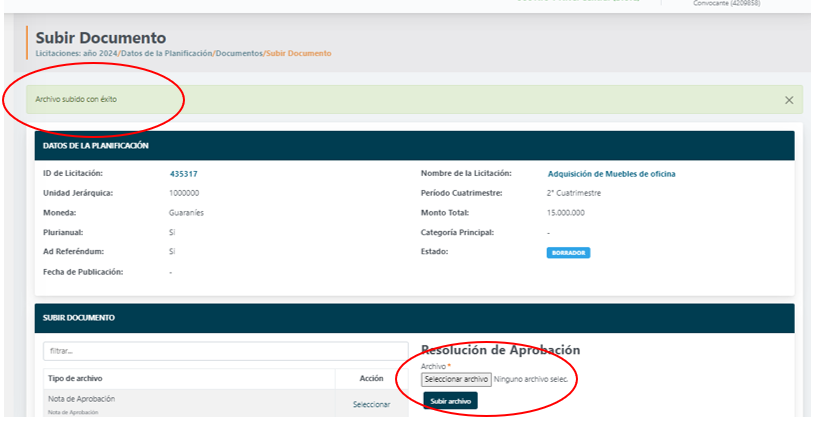This screenshot has height=434, width=814.
Task: Select the Nota de Aprobación file type text
Action: pos(82,399)
